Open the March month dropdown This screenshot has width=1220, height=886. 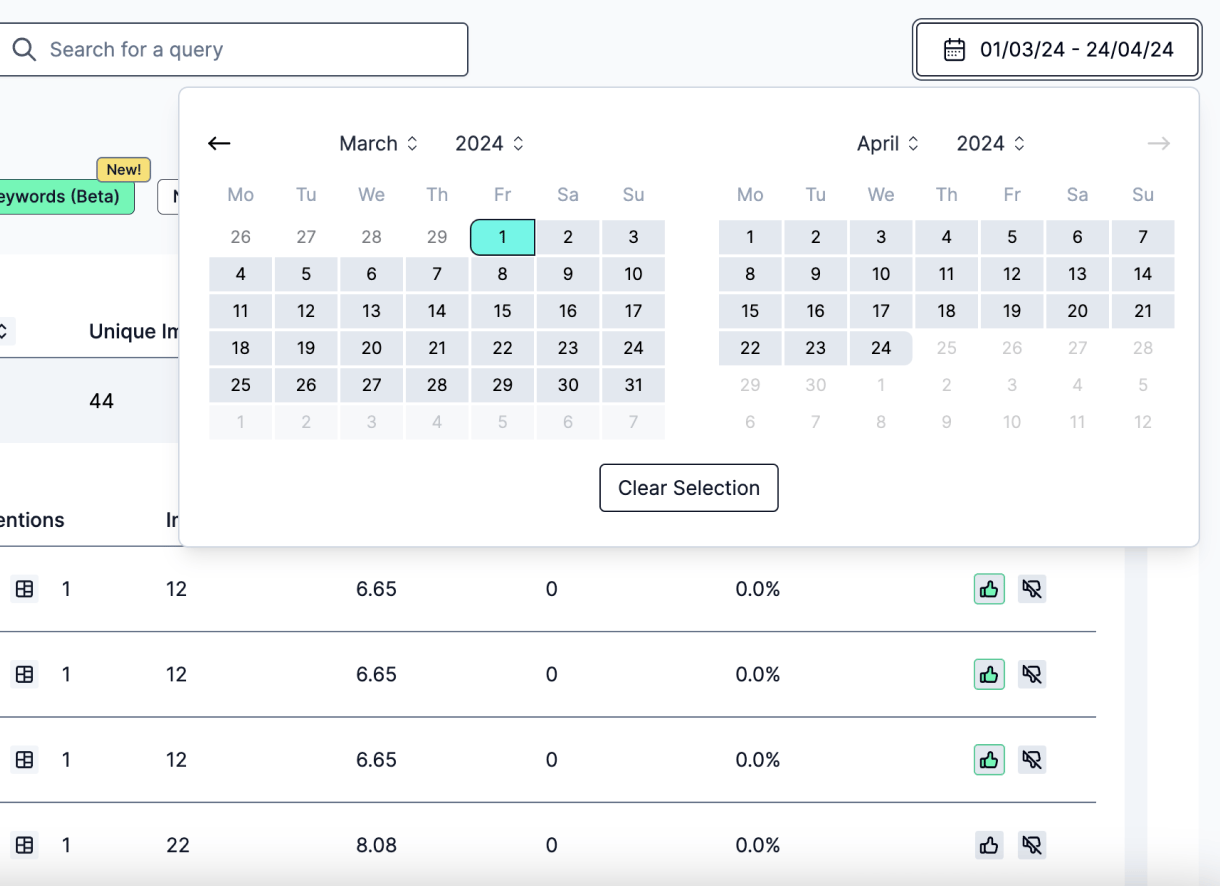[379, 143]
